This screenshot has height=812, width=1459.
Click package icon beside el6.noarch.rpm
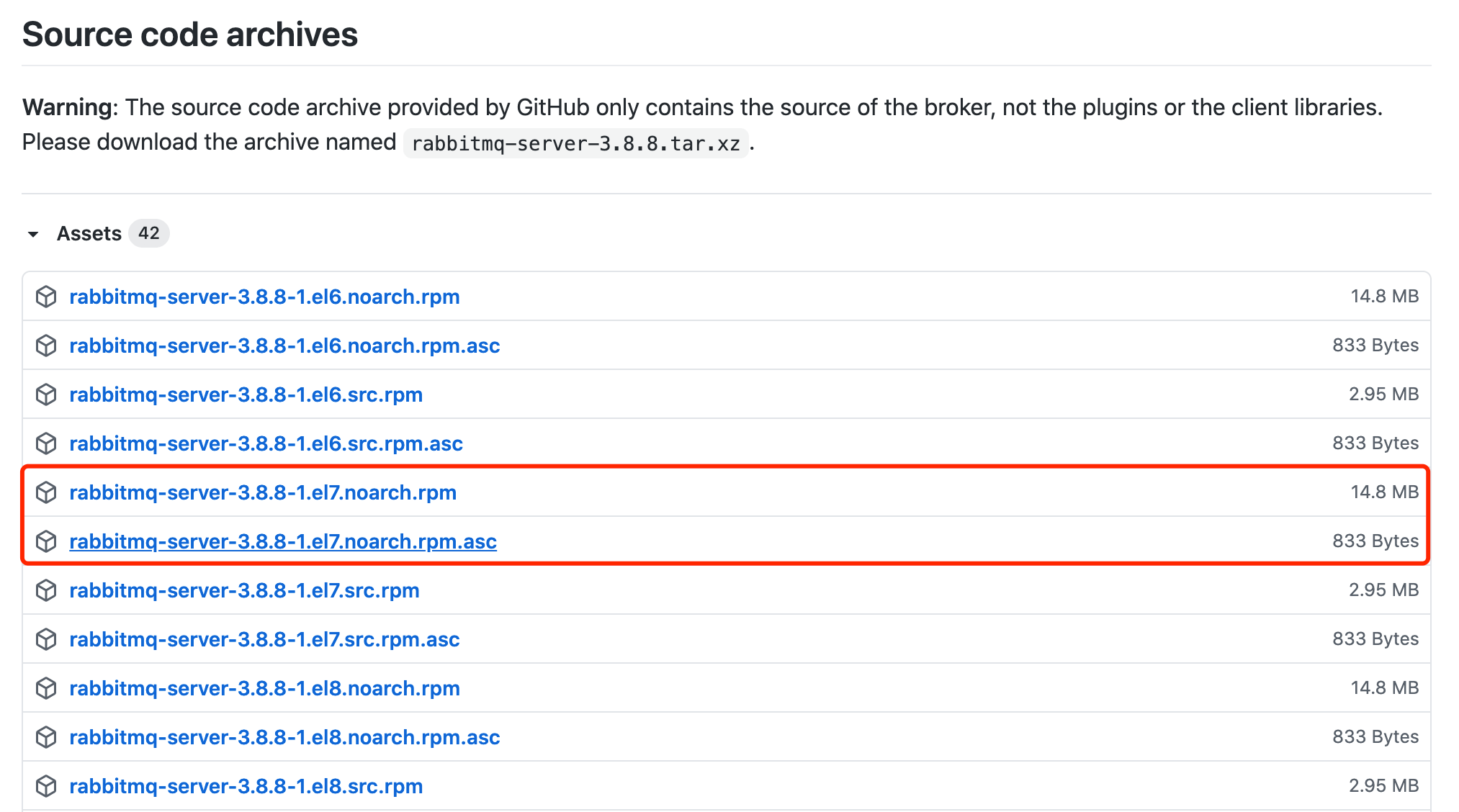[x=46, y=297]
